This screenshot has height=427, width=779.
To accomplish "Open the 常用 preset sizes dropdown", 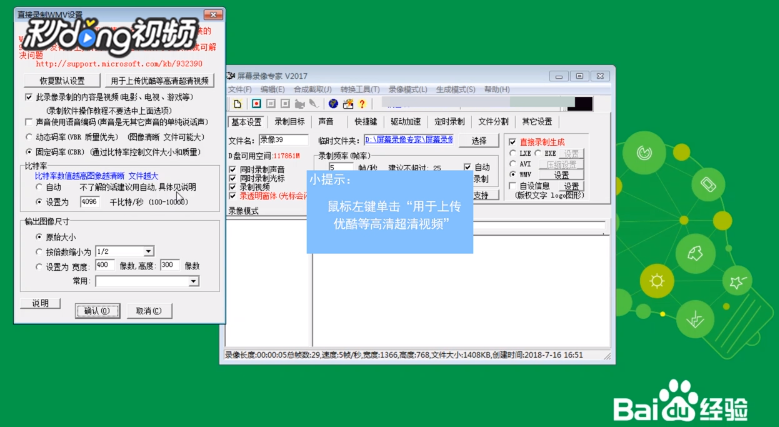I will (193, 281).
